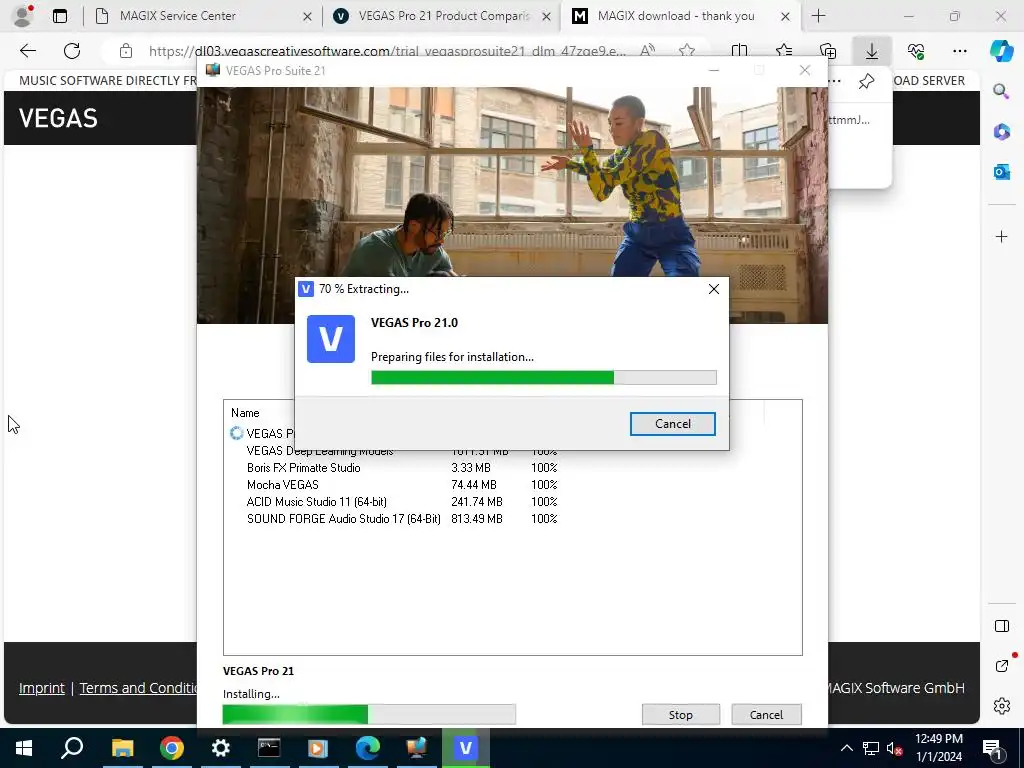
Task: Open File Explorer from taskbar
Action: pyautogui.click(x=122, y=748)
